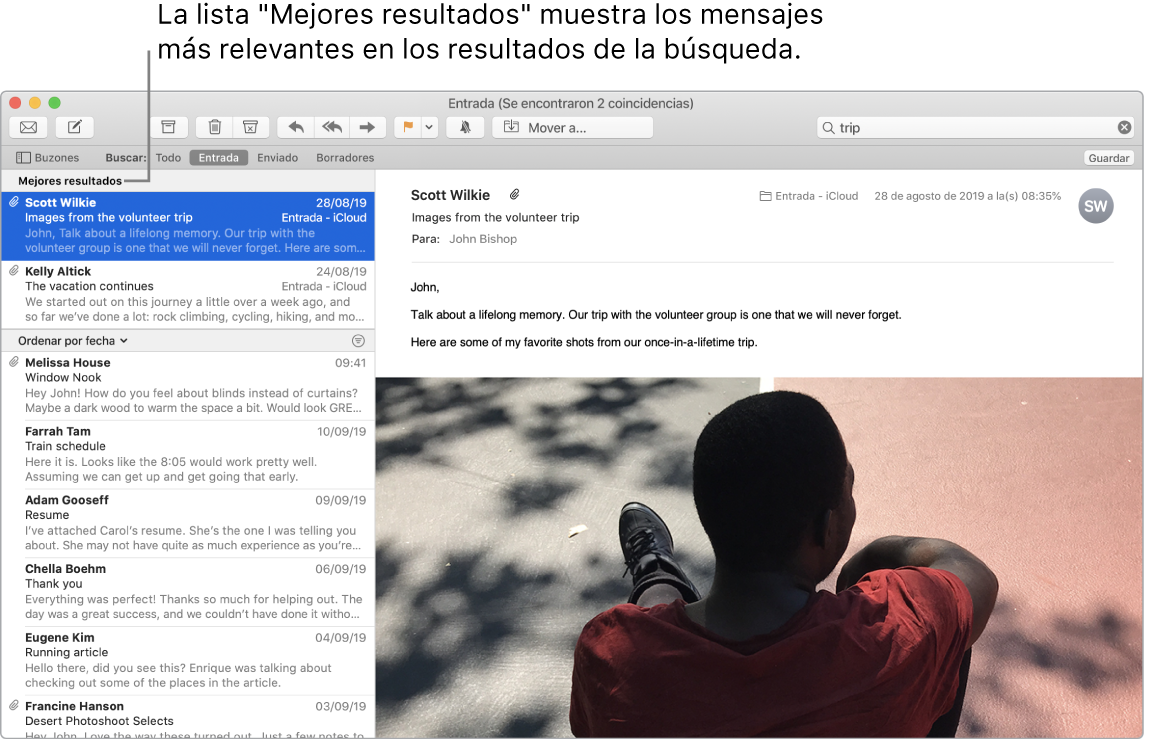Switch search scope to Todo
Screen dimensions: 1149x739
[168, 157]
